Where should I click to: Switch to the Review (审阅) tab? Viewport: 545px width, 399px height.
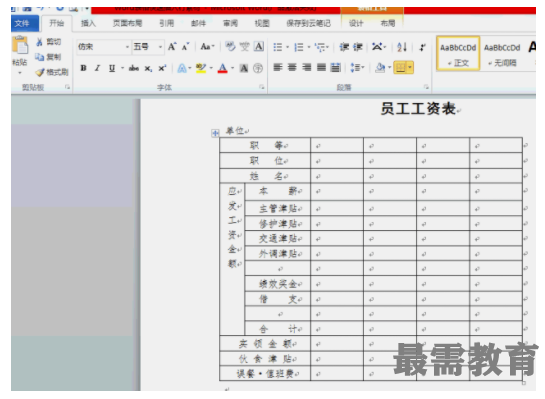(x=230, y=23)
